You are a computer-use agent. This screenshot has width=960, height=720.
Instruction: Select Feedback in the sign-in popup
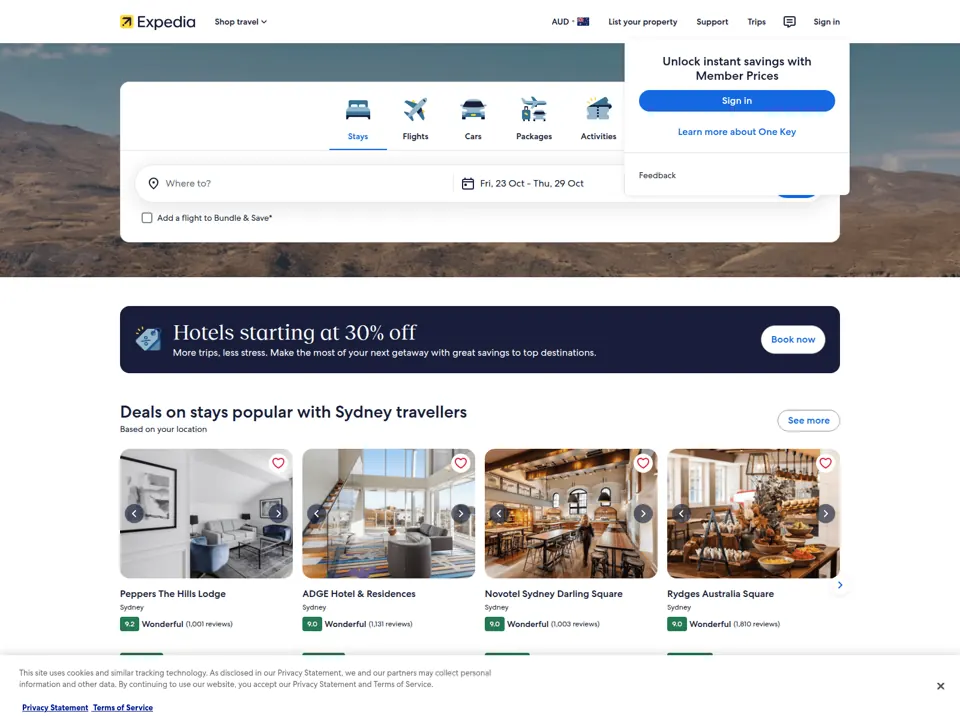coord(657,175)
